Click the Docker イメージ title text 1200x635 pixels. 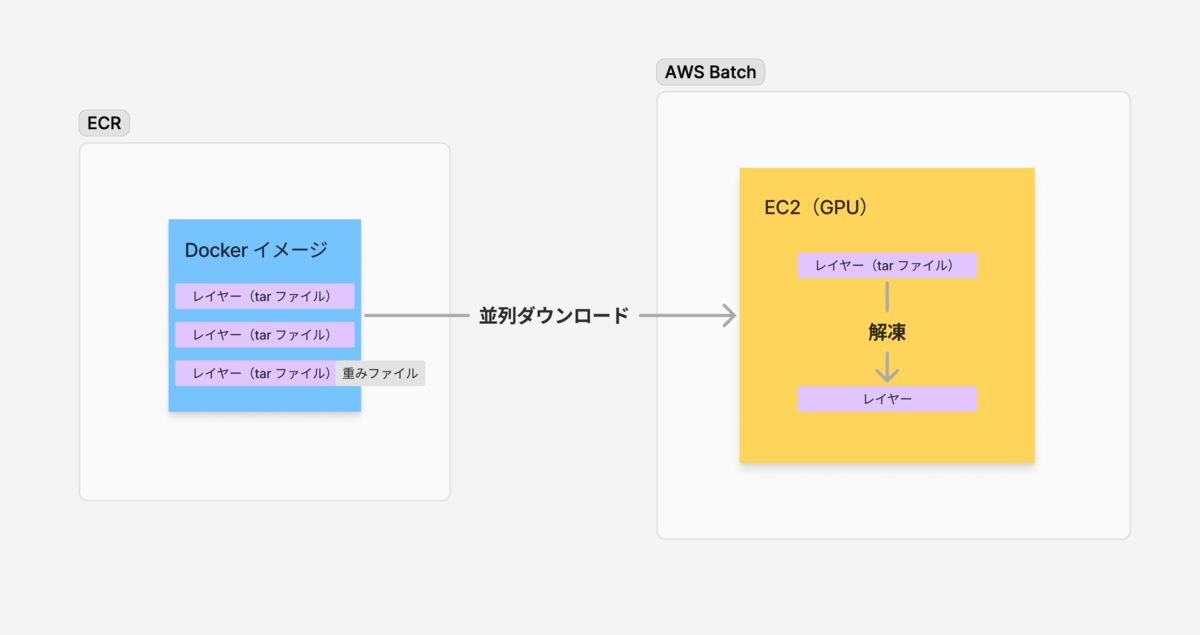coord(256,250)
